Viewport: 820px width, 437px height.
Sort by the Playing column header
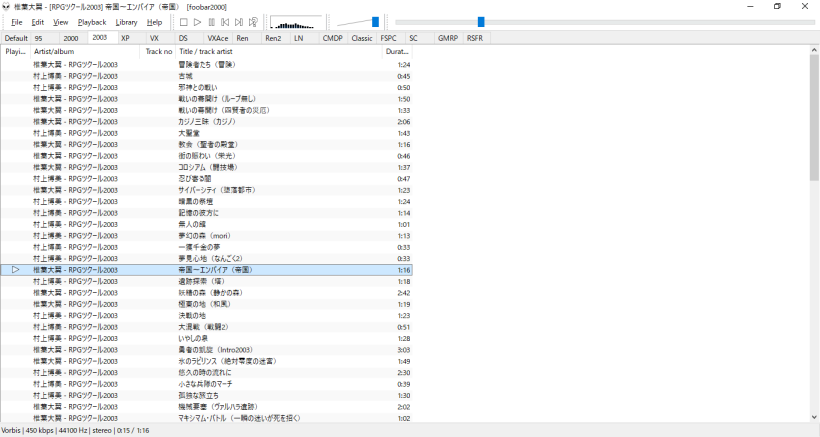(16, 51)
